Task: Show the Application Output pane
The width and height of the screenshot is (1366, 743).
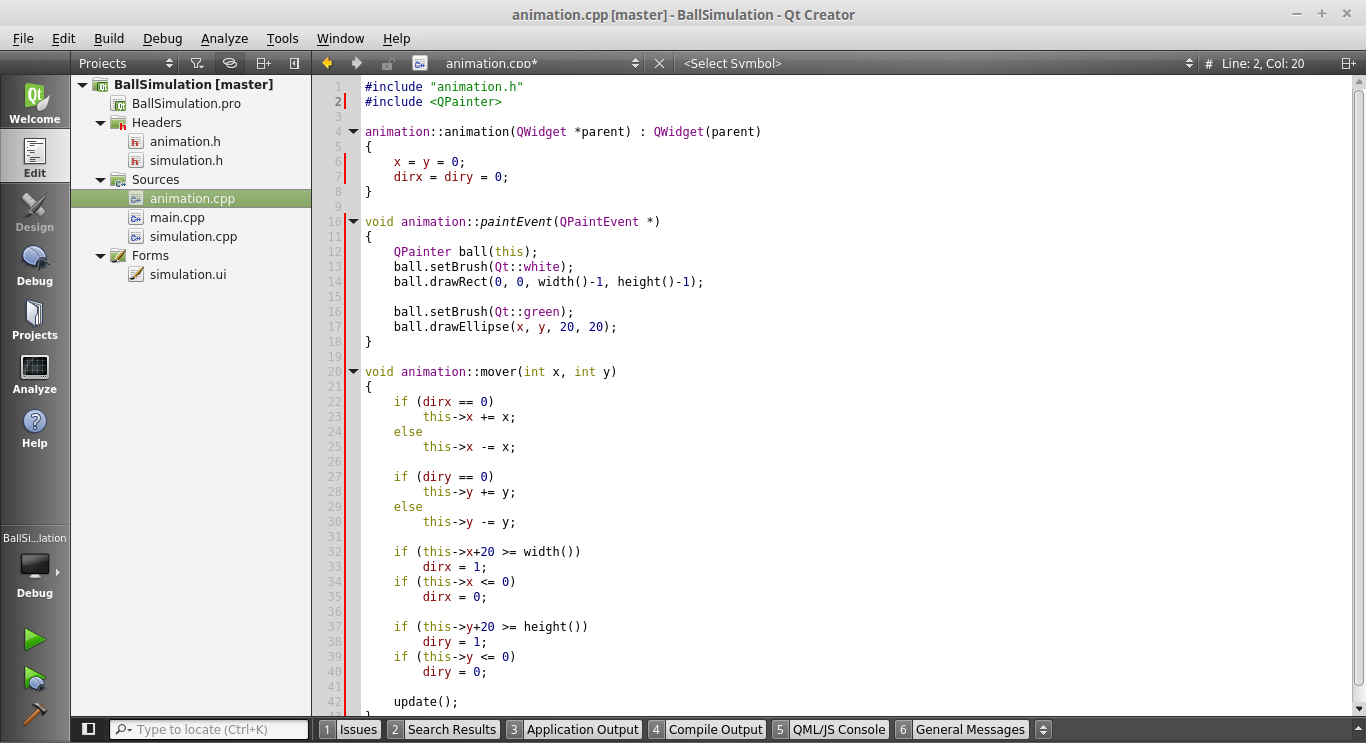Action: coord(573,730)
